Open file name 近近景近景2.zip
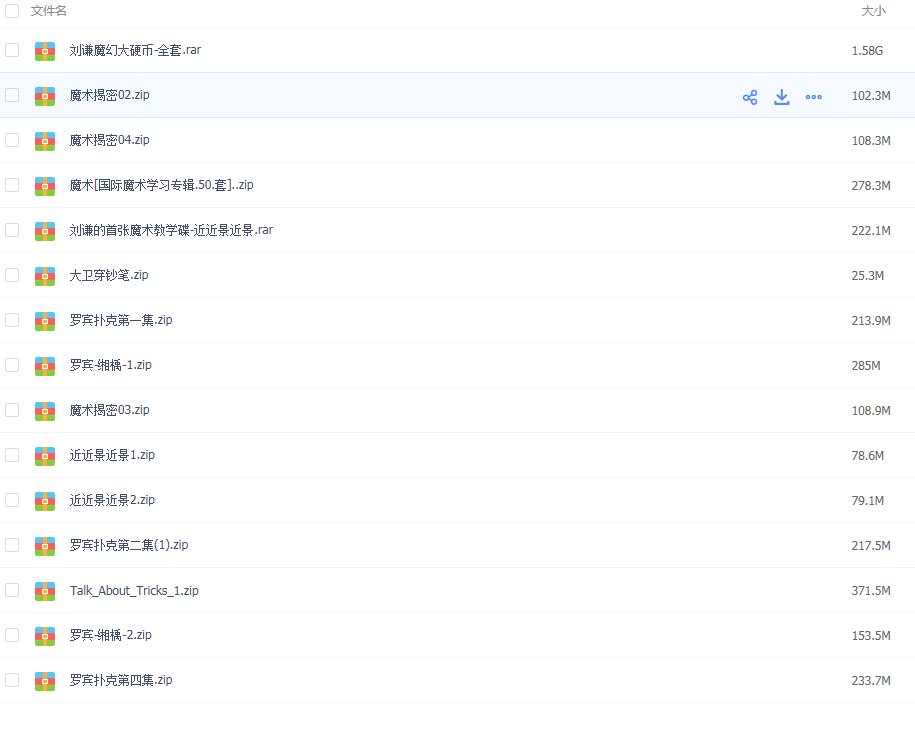This screenshot has height=732, width=915. coord(112,500)
